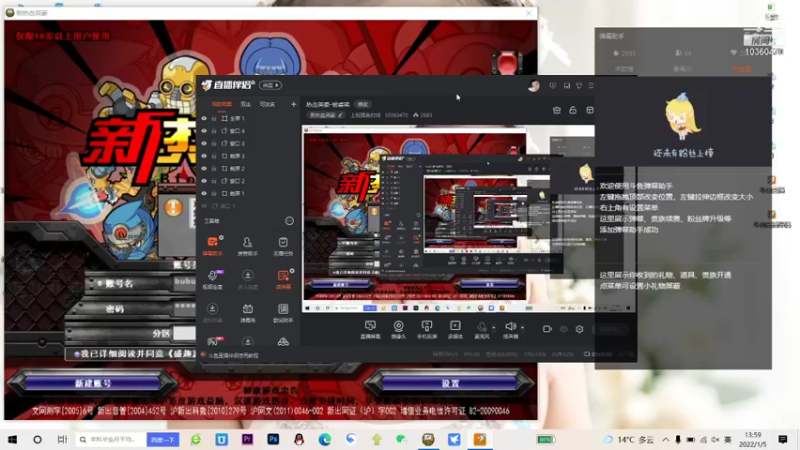Image resolution: width=800 pixels, height=450 pixels.
Task: Switch to the third scene tab
Action: (x=267, y=104)
